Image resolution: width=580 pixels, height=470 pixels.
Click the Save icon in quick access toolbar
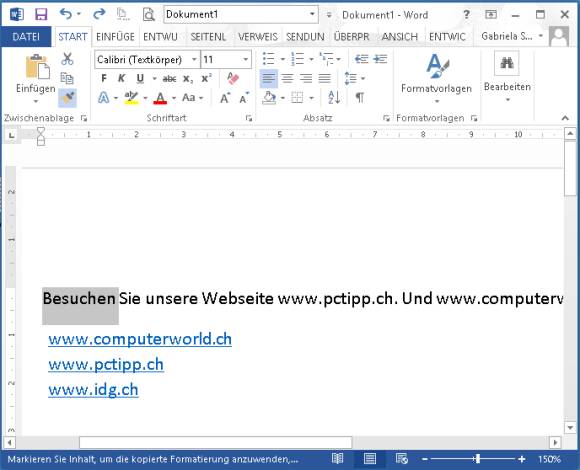pyautogui.click(x=41, y=14)
